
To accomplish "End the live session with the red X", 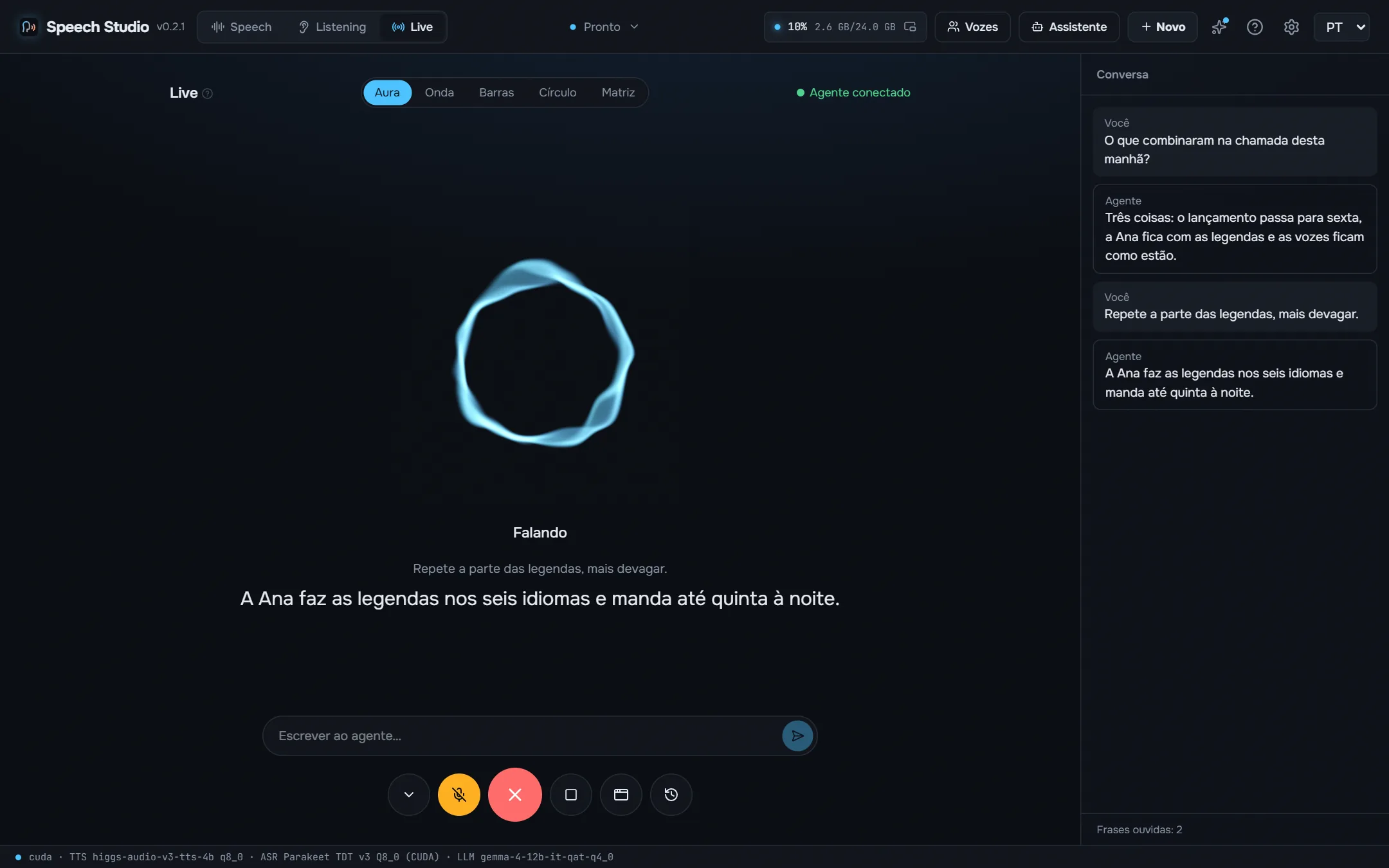I will pyautogui.click(x=514, y=795).
